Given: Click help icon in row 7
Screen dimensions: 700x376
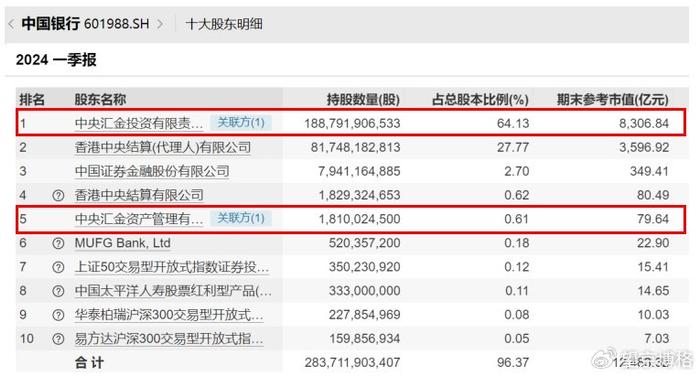Looking at the screenshot, I should click(x=58, y=267).
